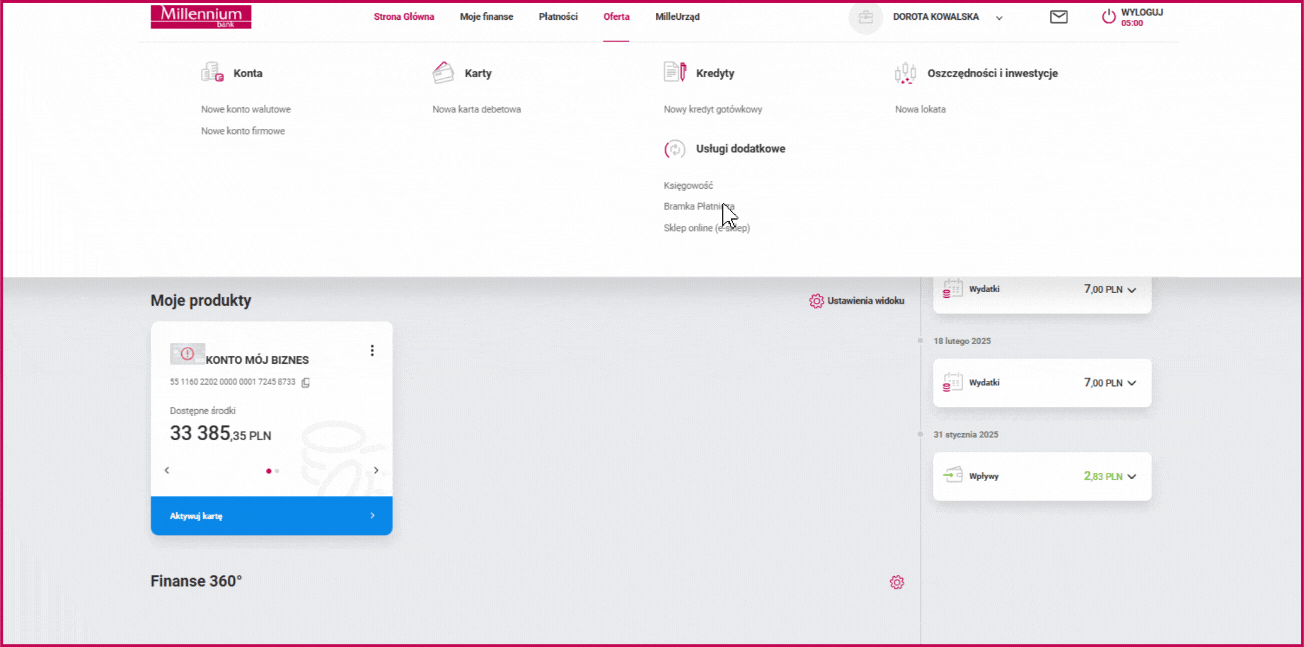1304x647 pixels.
Task: Open Płatności menu
Action: coord(559,17)
